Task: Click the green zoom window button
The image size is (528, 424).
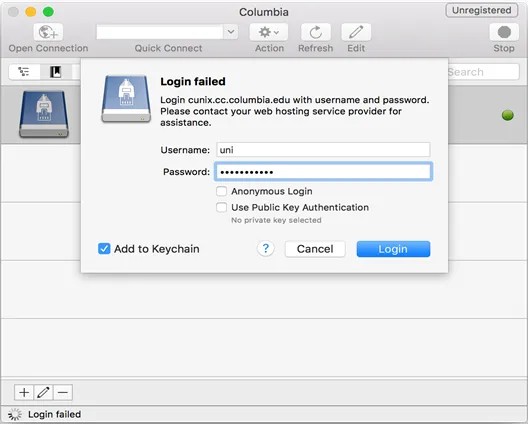Action: pyautogui.click(x=48, y=12)
